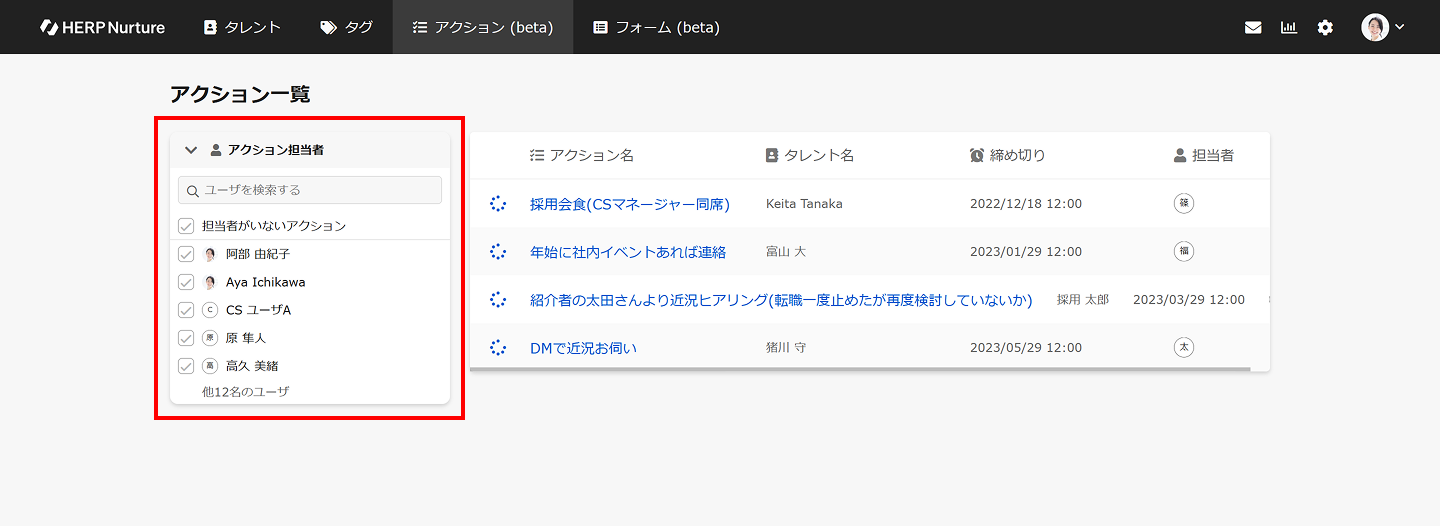Viewport: 1440px width, 526px height.
Task: Click the HERP Nurture logo
Action: coord(102,27)
